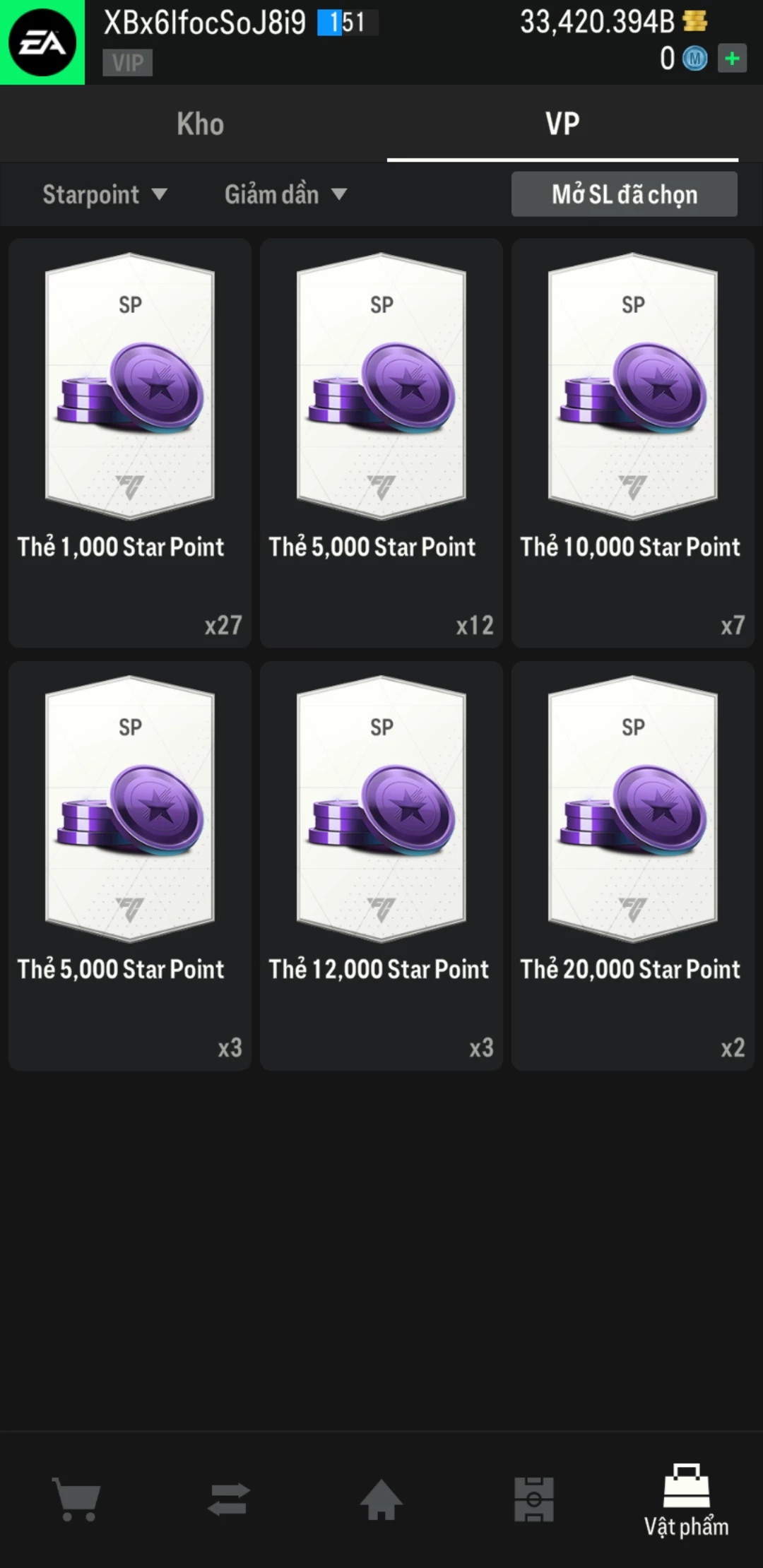763x1568 pixels.
Task: Open the shop cart icon
Action: [76, 1499]
